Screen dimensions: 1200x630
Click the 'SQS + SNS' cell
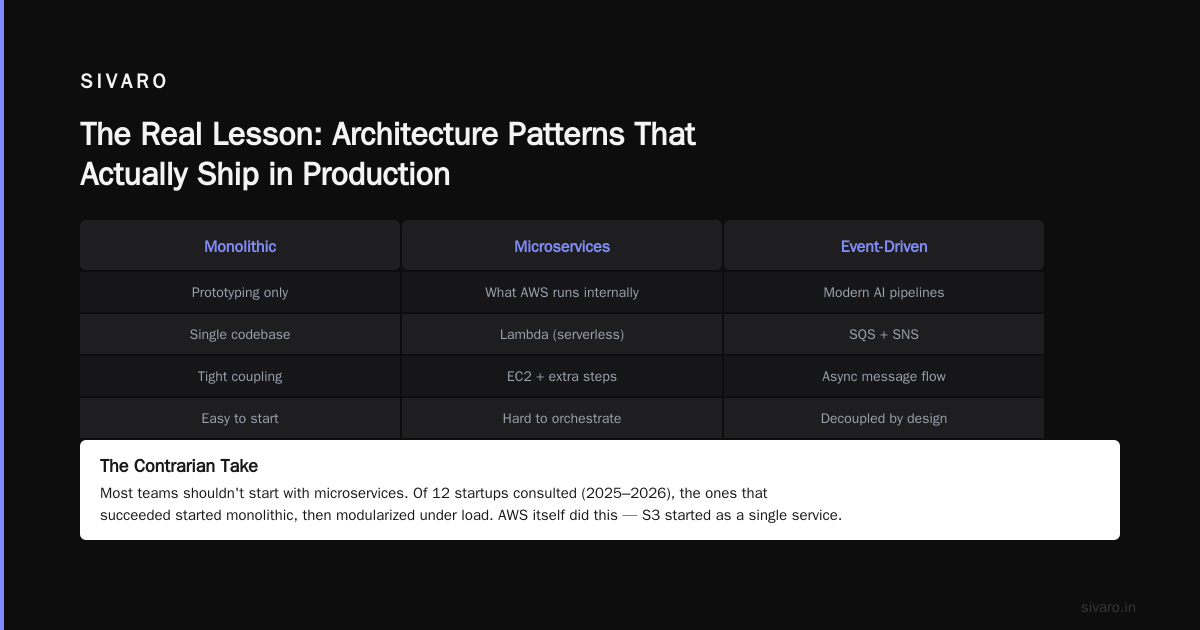pyautogui.click(x=884, y=334)
